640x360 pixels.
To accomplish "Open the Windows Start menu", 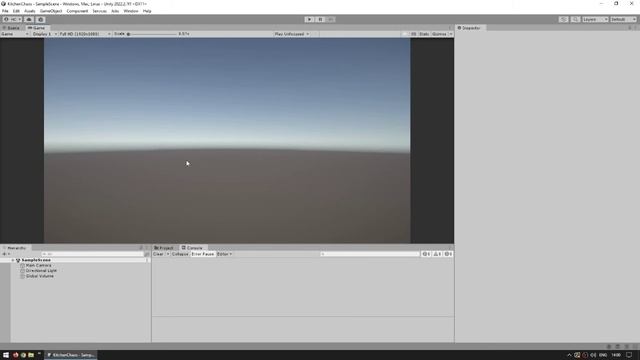I will [6, 355].
